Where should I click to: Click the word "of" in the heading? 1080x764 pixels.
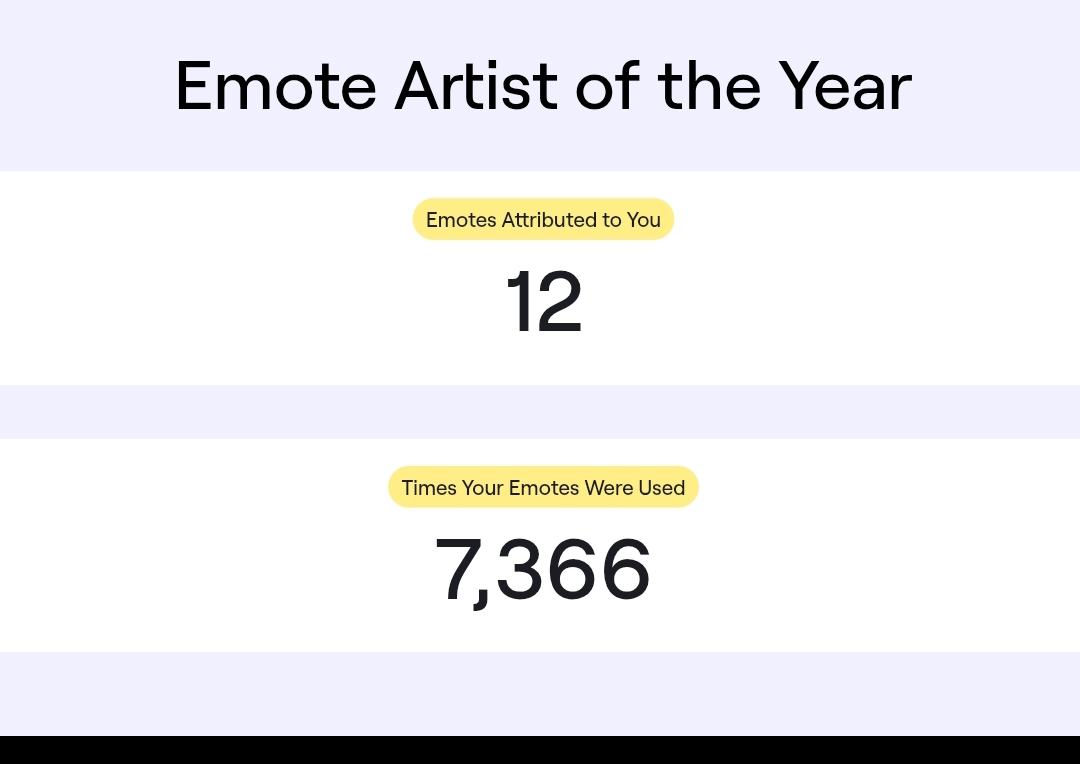coord(608,87)
